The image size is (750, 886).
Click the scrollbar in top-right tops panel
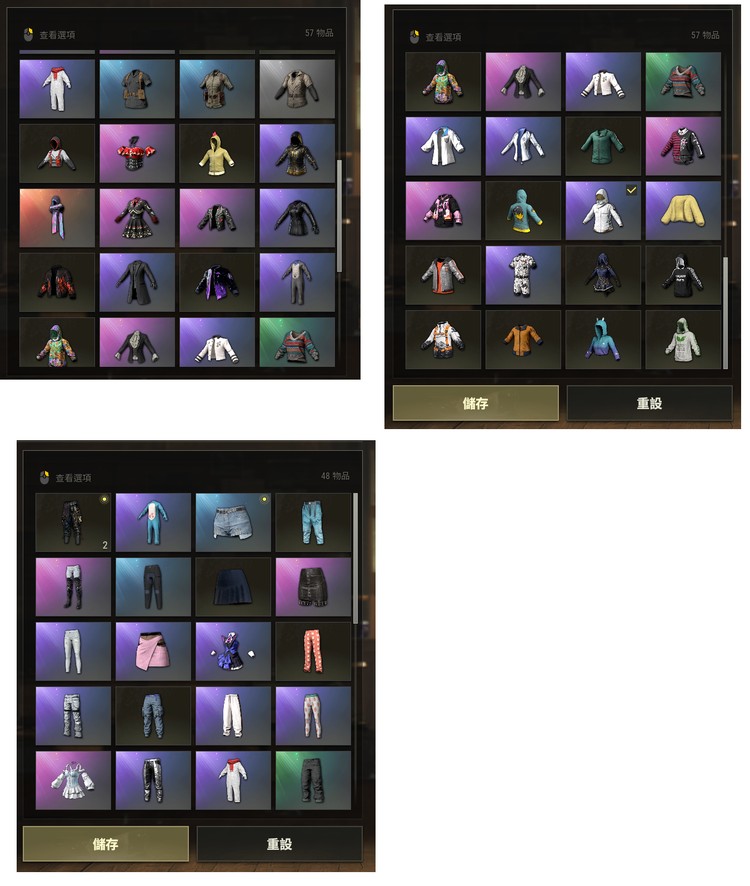pos(726,313)
